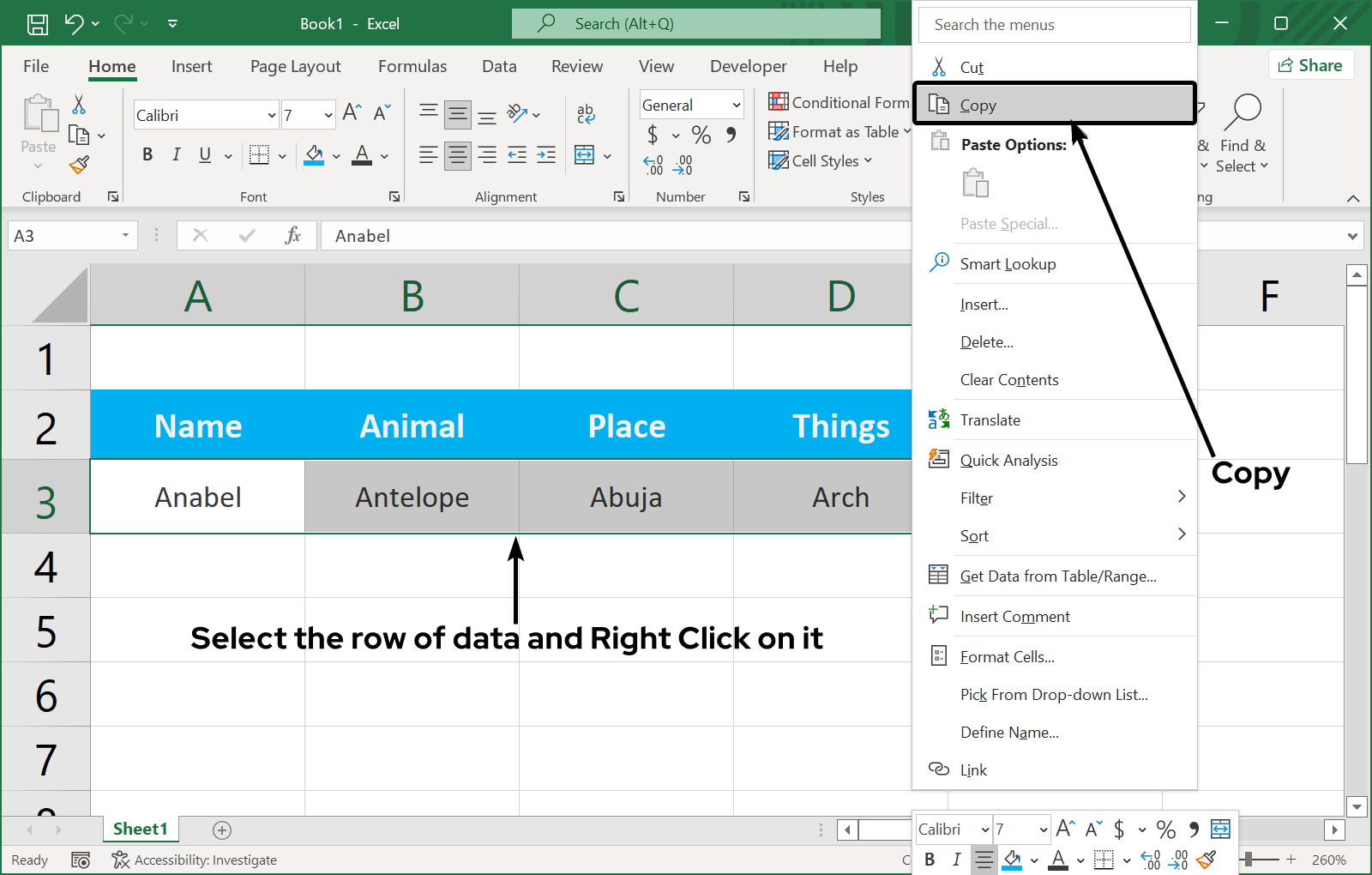Toggle Center alignment in the ribbon
This screenshot has width=1372, height=875.
tap(458, 155)
